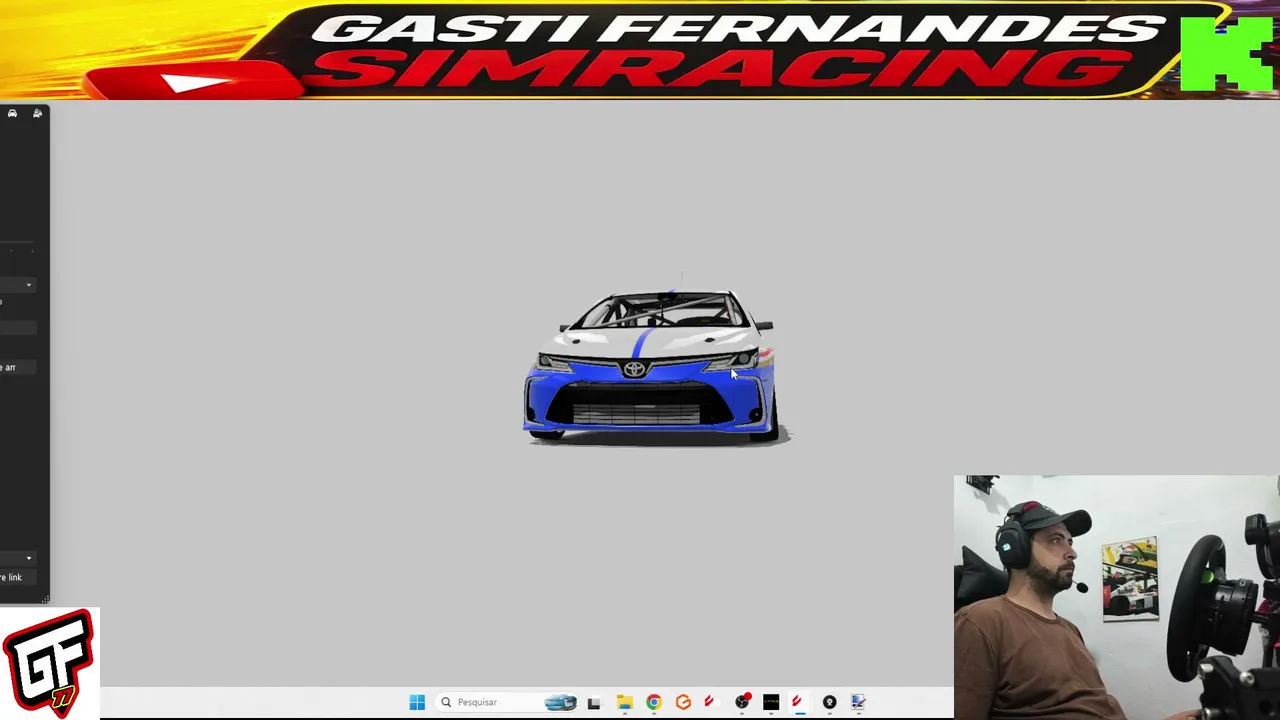Screen dimensions: 1280x720
Task: Click the second car view icon in the dark panel
Action: 37,114
